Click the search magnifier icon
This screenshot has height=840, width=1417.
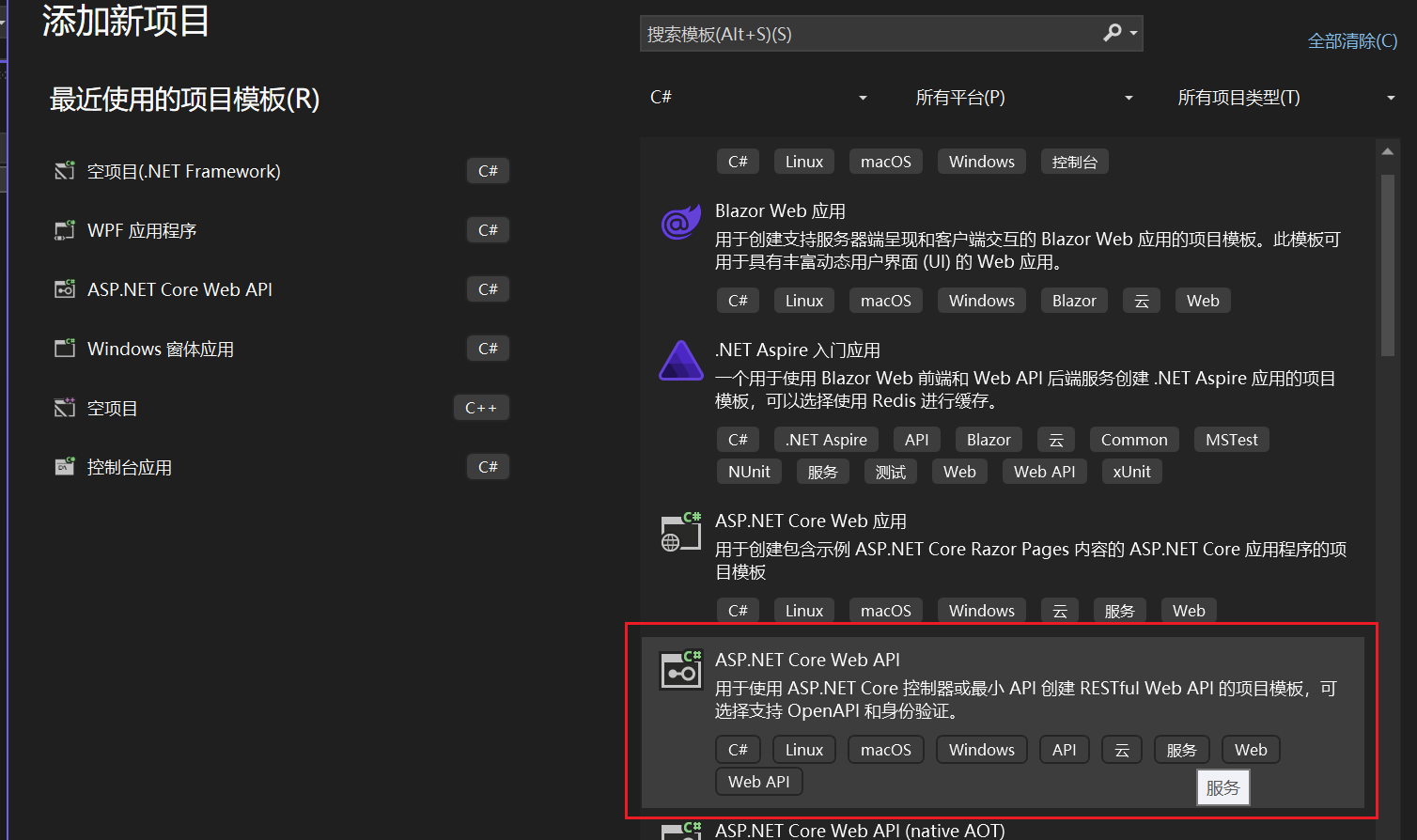point(1113,33)
